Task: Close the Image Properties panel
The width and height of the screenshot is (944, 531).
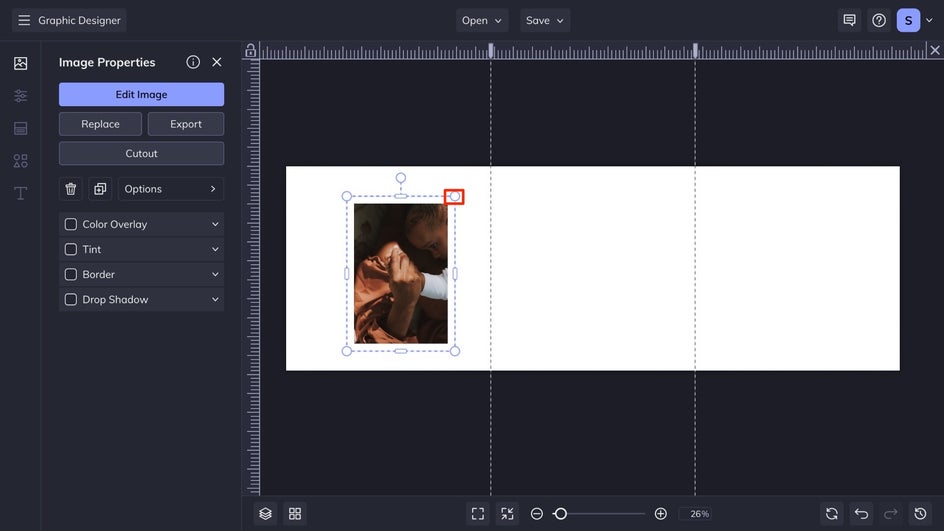Action: point(217,62)
